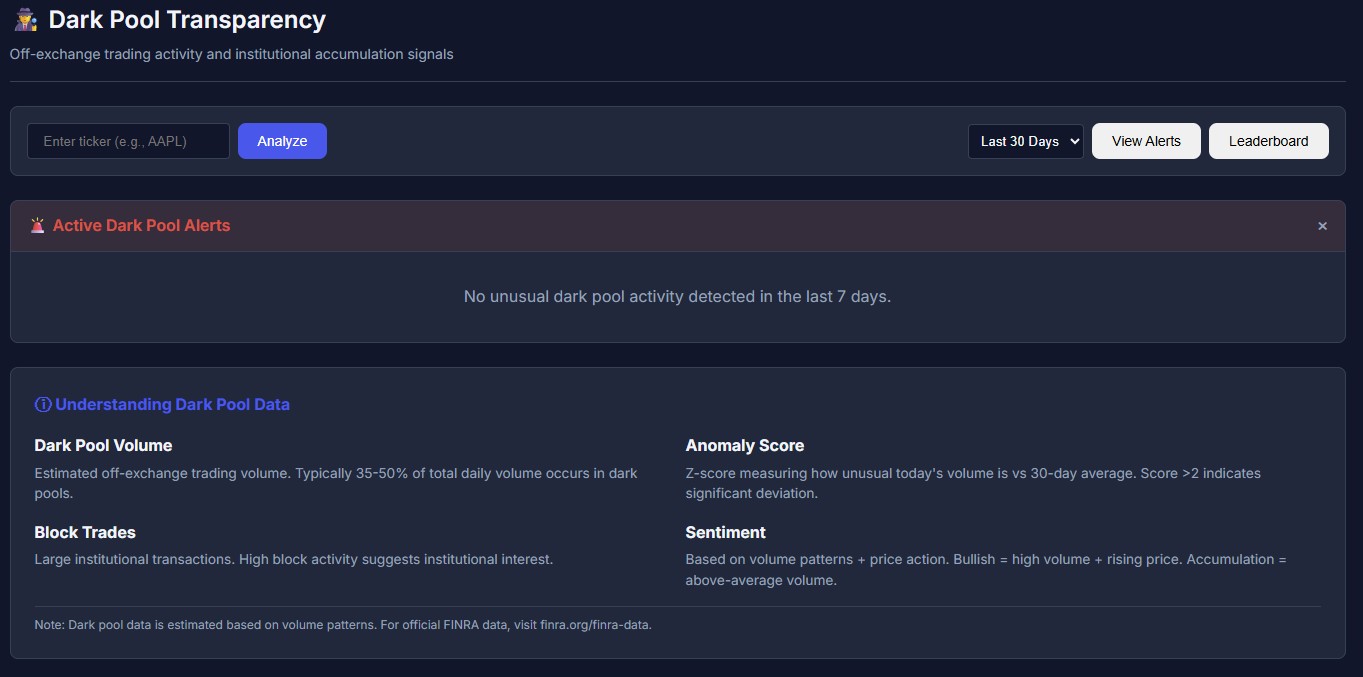Click the Dark Pool Volume heading
Viewport: 1363px width, 677px height.
(x=103, y=445)
